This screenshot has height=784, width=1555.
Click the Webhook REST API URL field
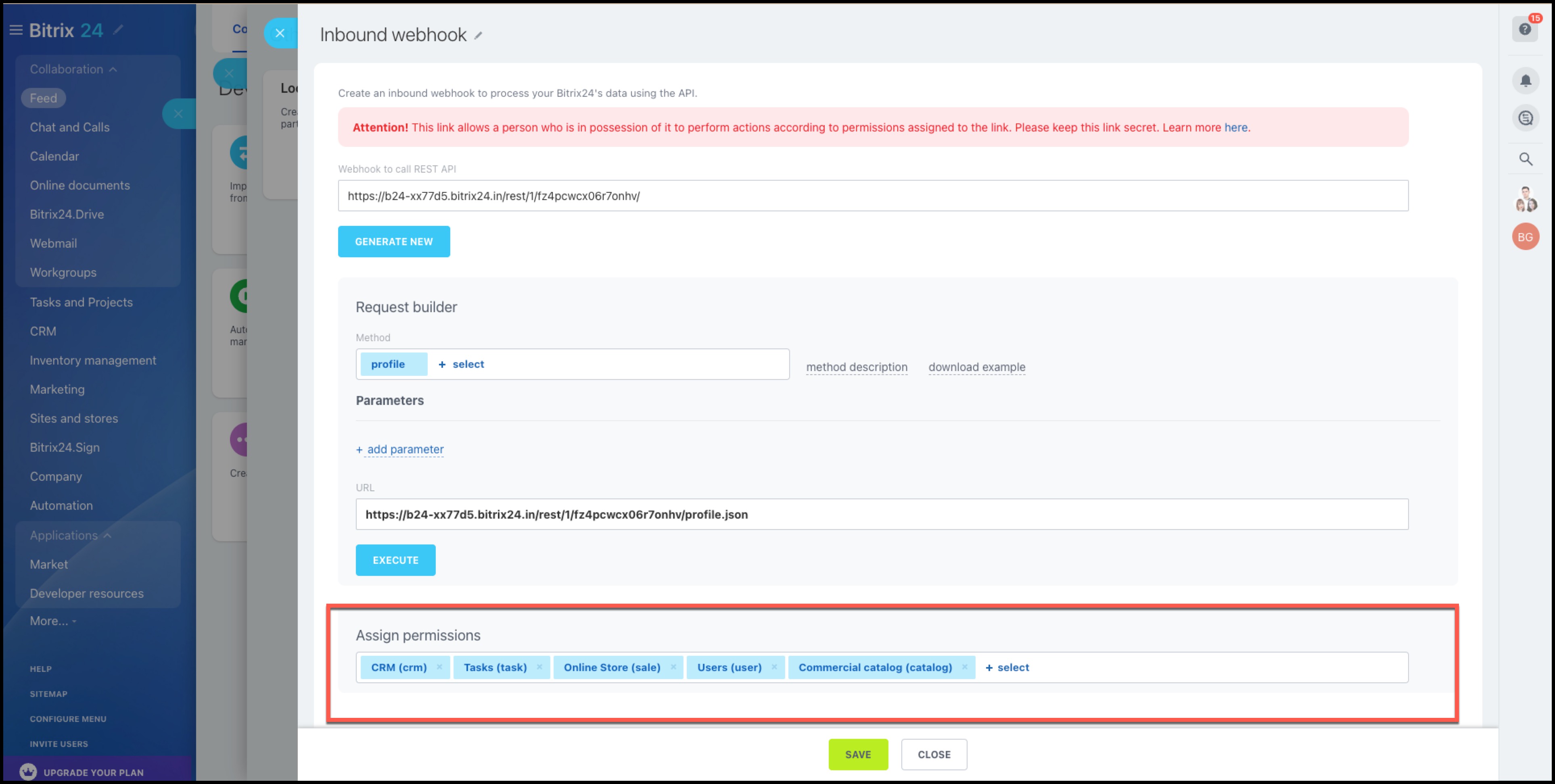(x=872, y=196)
